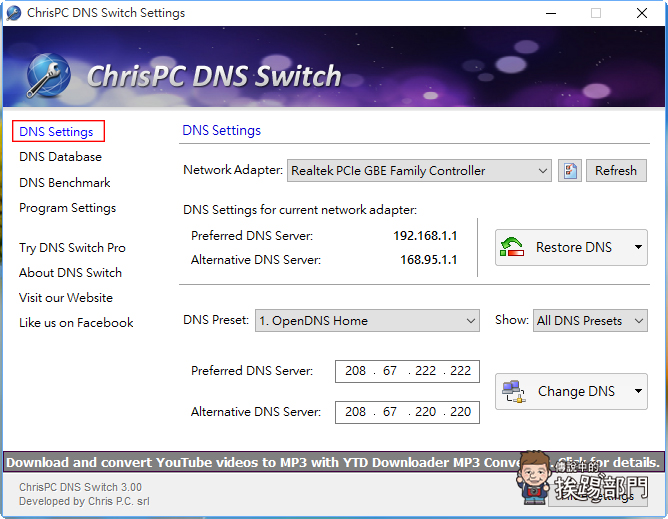
Task: Minimize the ChrisPC DNS Switch window
Action: tap(551, 13)
